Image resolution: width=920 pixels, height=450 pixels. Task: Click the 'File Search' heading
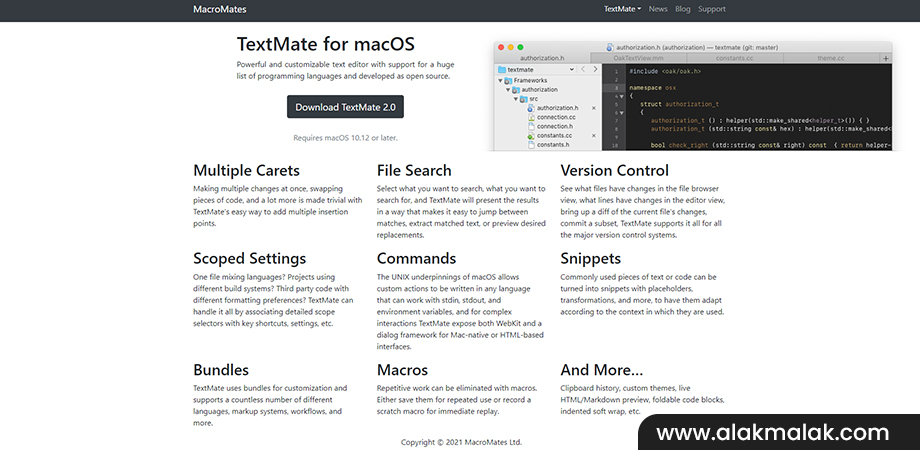pos(414,171)
